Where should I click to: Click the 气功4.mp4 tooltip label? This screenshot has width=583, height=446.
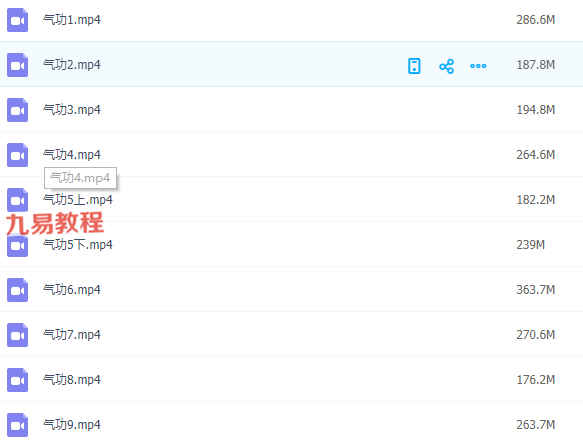80,178
